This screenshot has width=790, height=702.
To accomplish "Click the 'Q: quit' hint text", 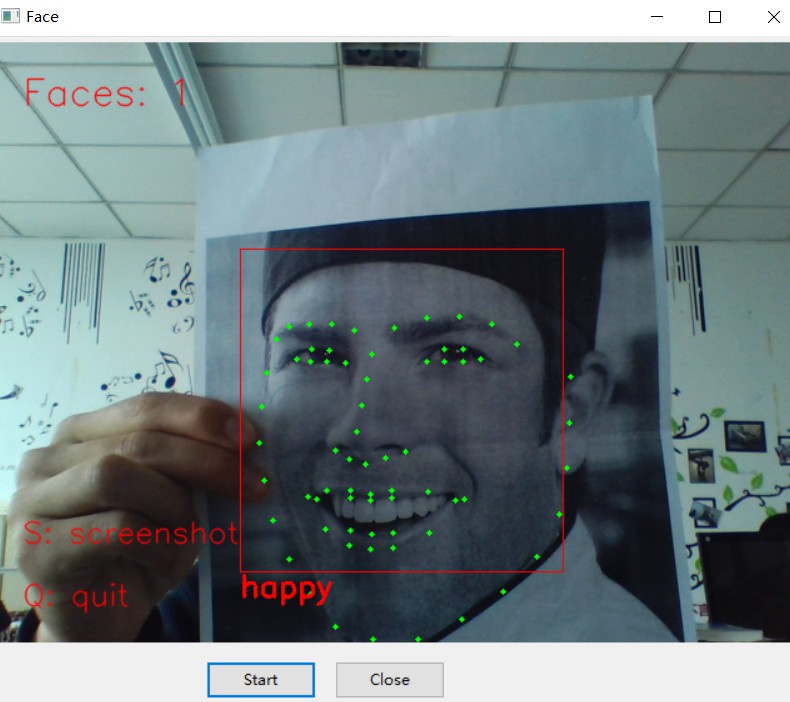I will pos(76,596).
